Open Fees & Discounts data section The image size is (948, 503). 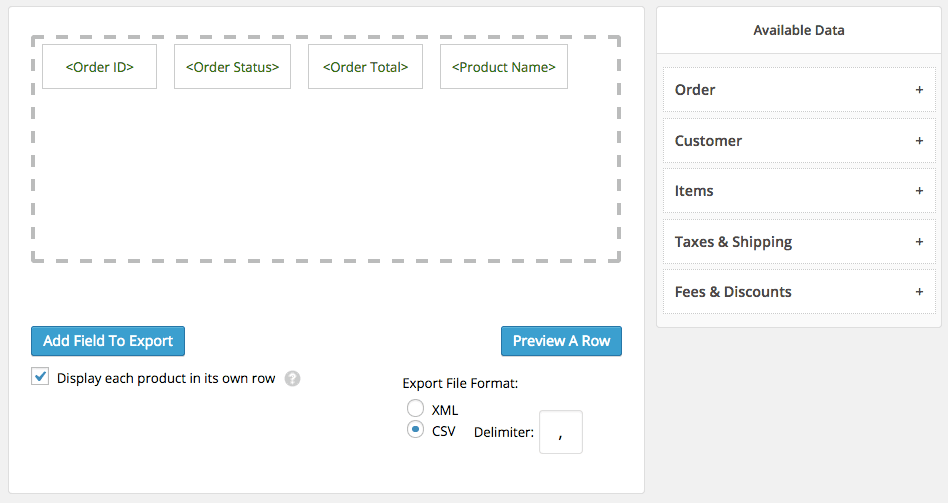tap(733, 292)
